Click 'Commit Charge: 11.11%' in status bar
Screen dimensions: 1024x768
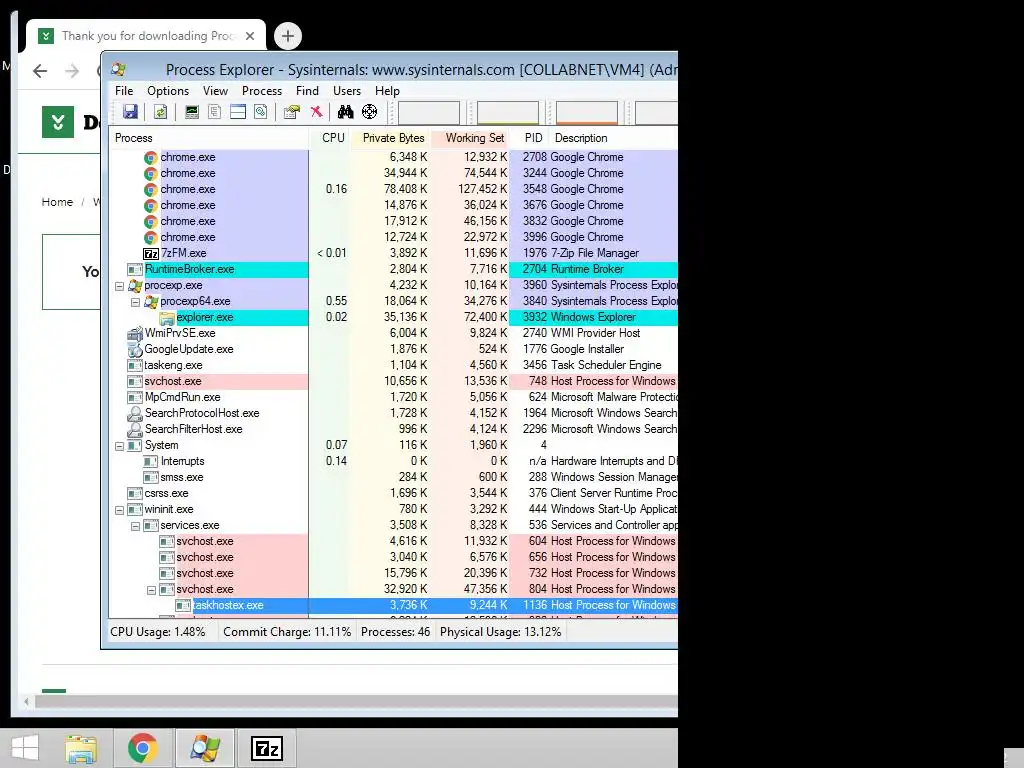click(x=287, y=632)
